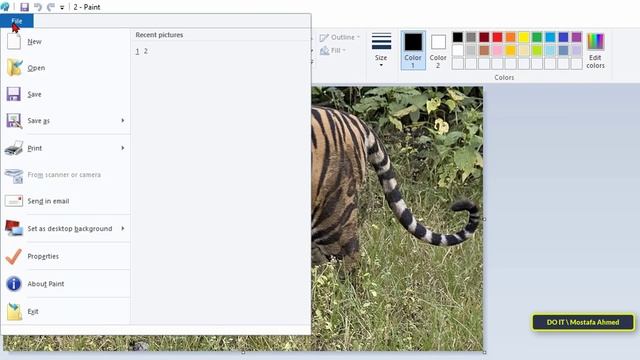Pick the dark gray color swatch
The width and height of the screenshot is (640, 360).
(471, 37)
